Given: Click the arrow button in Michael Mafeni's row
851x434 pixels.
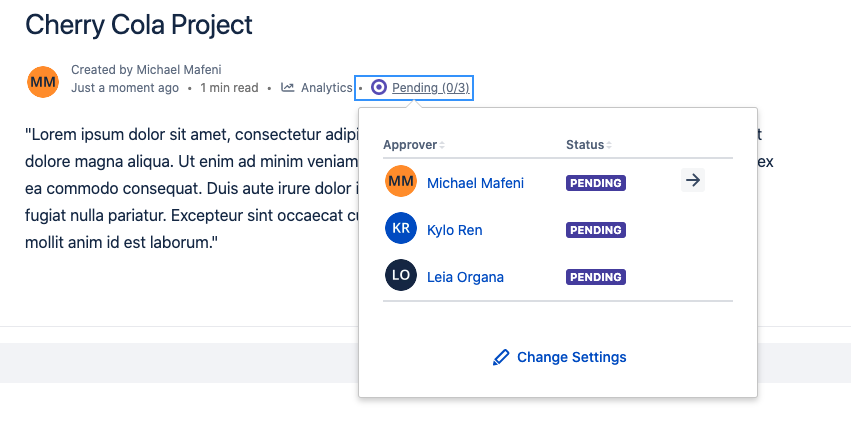Looking at the screenshot, I should 693,181.
